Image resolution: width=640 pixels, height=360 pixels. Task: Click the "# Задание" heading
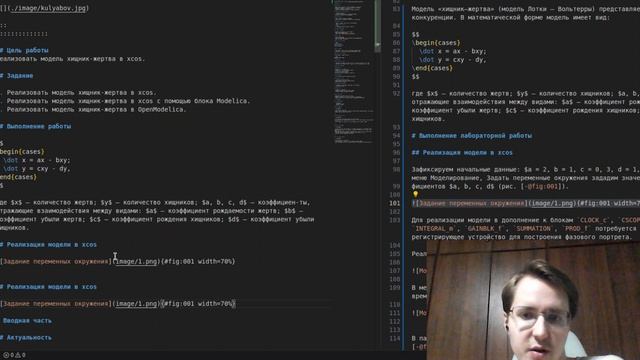17,76
